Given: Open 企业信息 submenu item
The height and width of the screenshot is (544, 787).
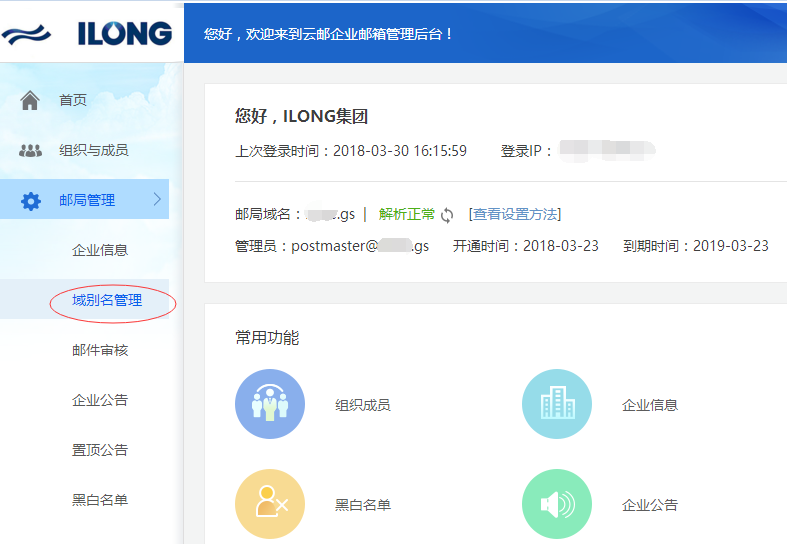Looking at the screenshot, I should point(100,250).
